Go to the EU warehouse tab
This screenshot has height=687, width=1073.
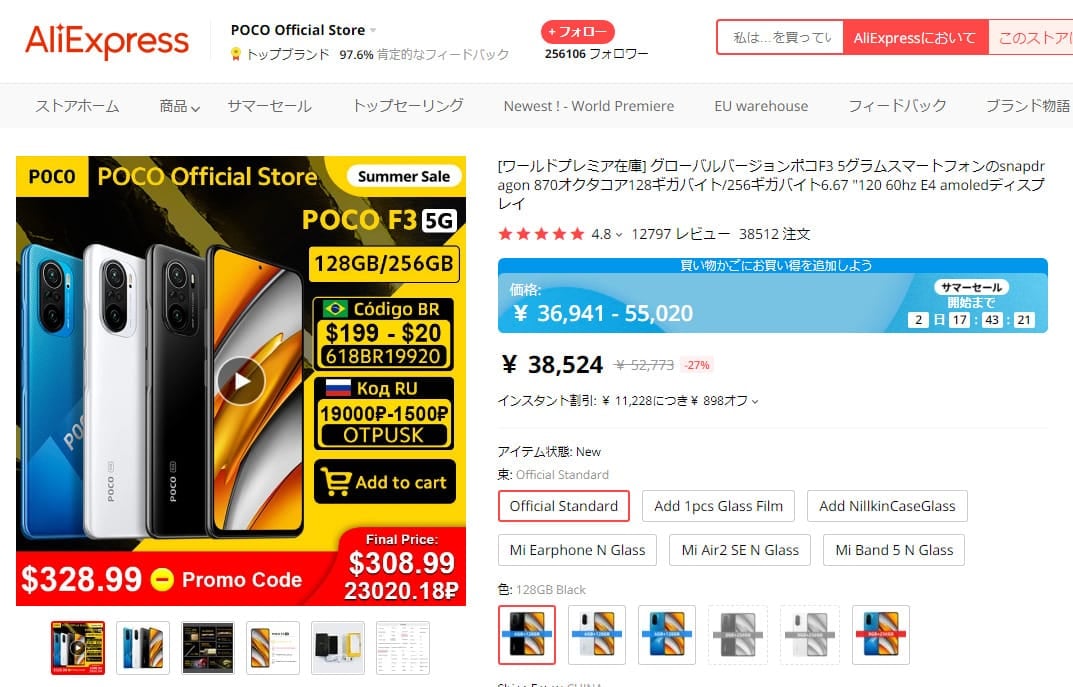point(761,106)
